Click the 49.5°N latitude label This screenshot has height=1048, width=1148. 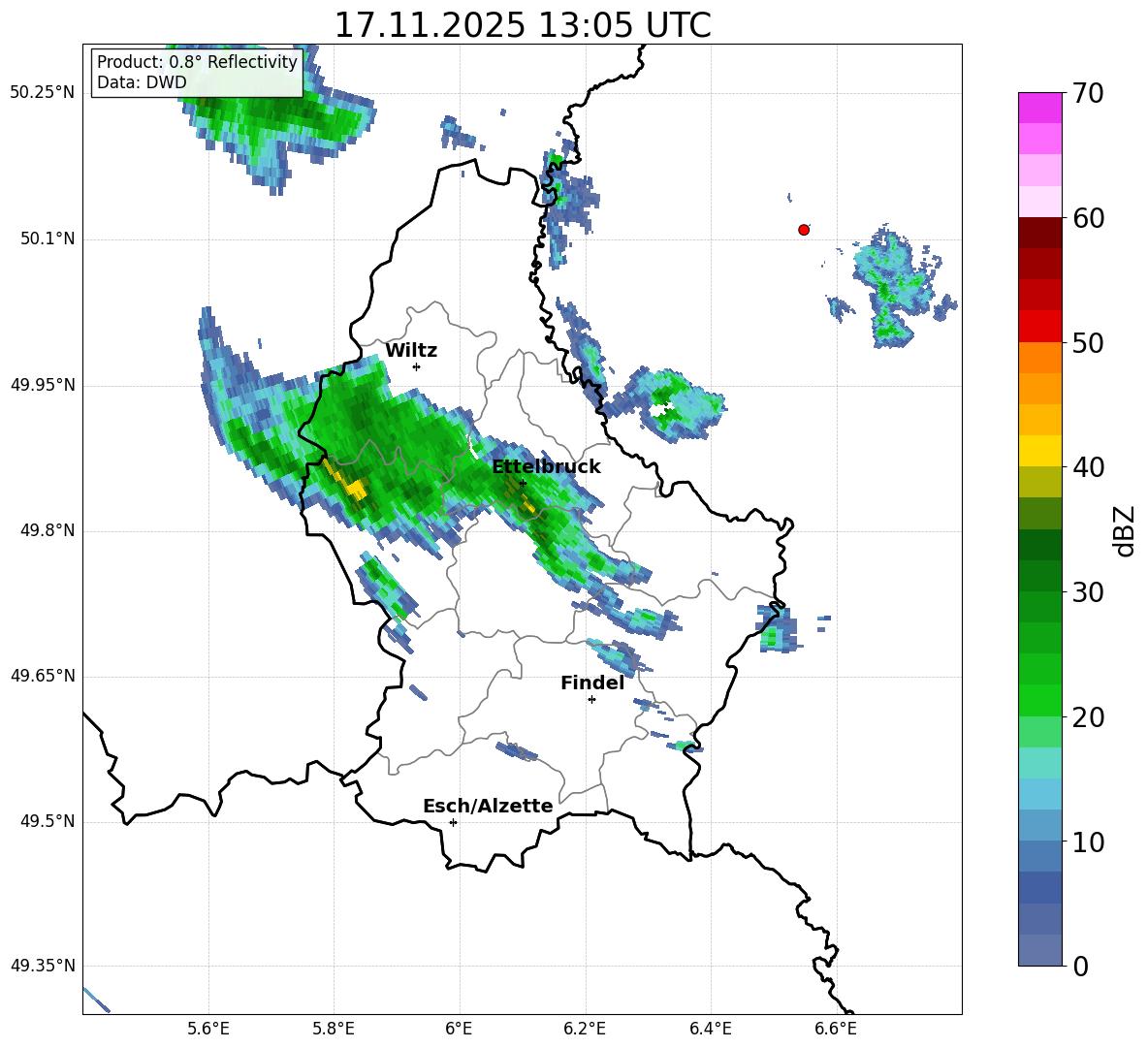point(47,822)
